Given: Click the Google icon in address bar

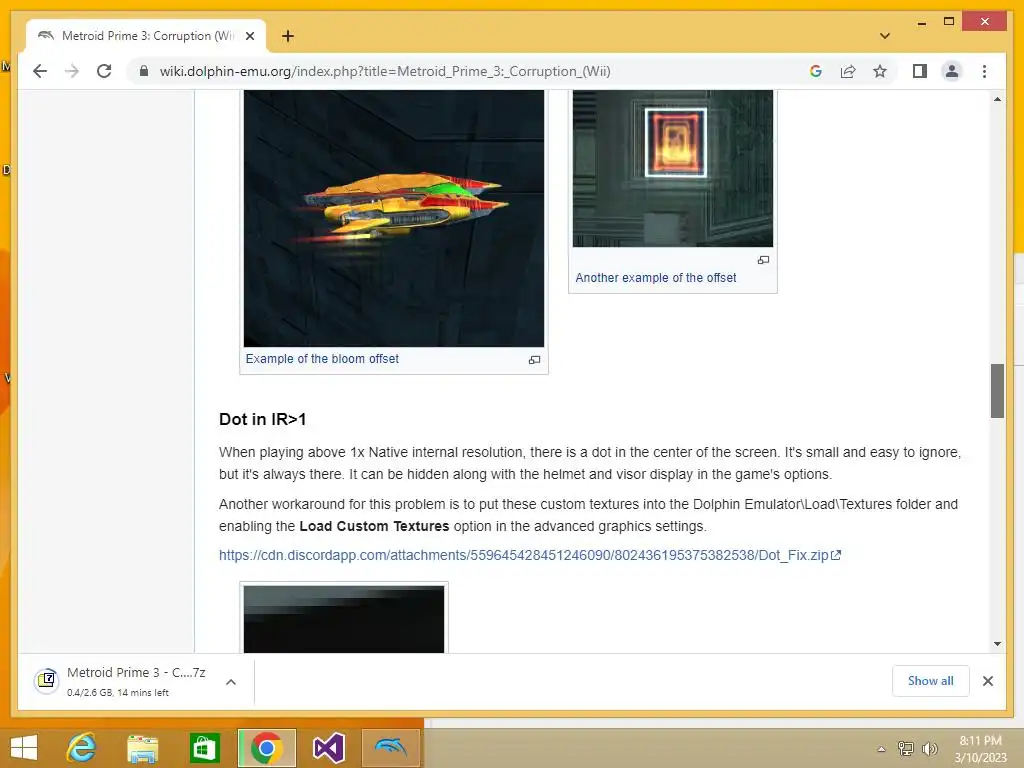Looking at the screenshot, I should pyautogui.click(x=816, y=71).
